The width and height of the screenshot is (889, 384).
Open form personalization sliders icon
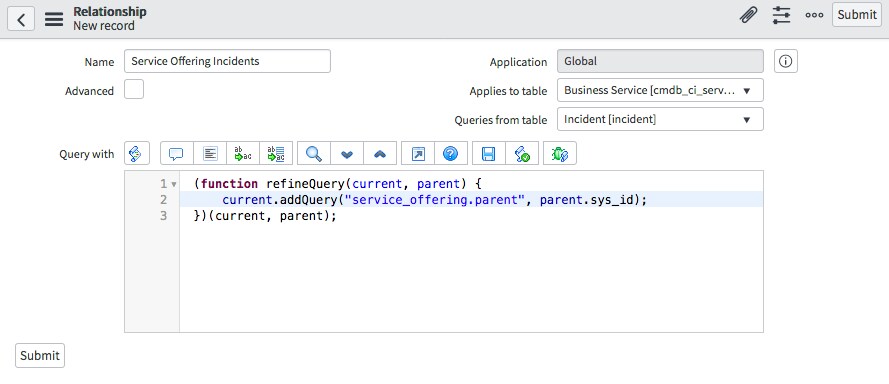(x=781, y=15)
